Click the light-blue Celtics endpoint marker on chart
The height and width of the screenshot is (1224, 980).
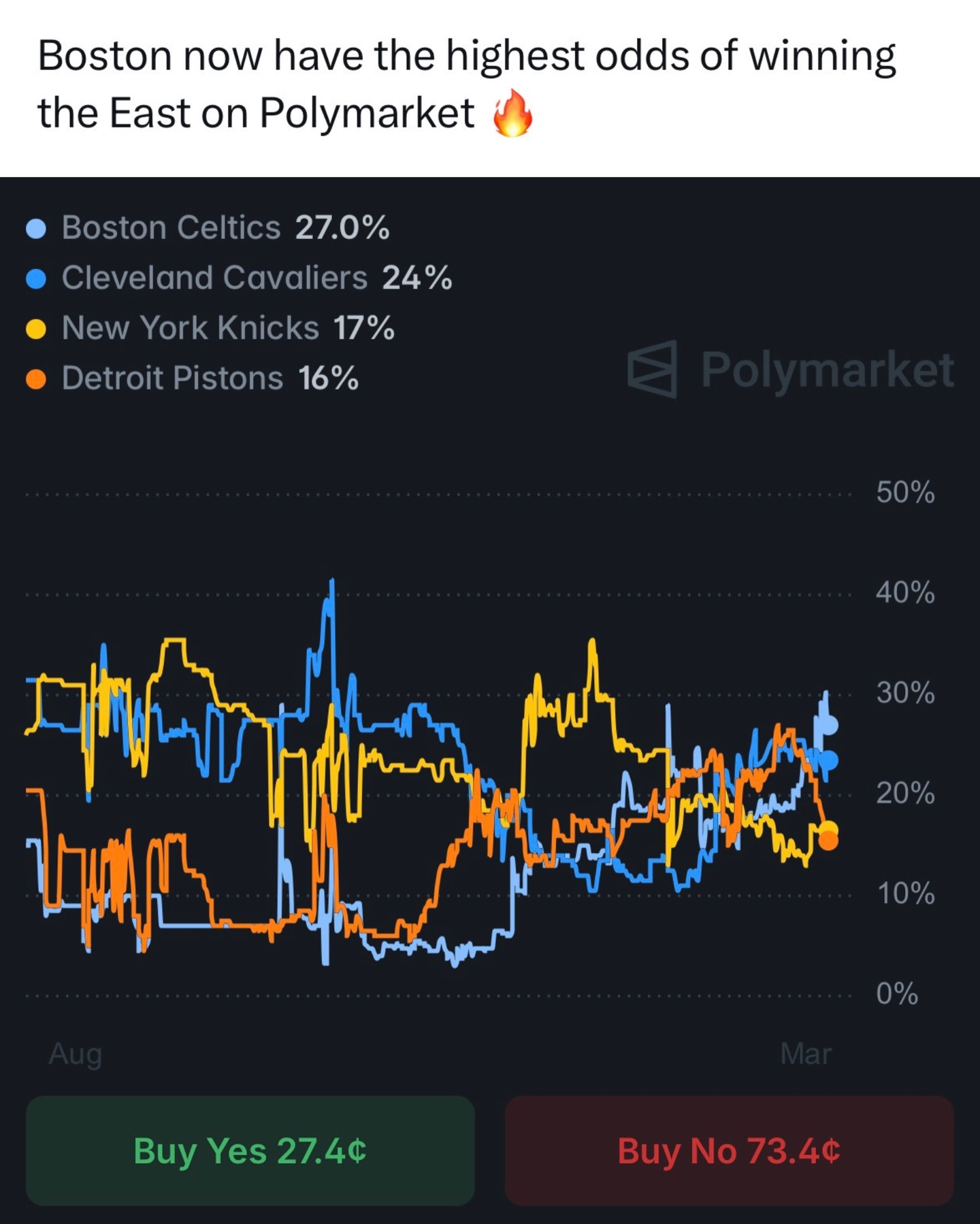(x=828, y=725)
